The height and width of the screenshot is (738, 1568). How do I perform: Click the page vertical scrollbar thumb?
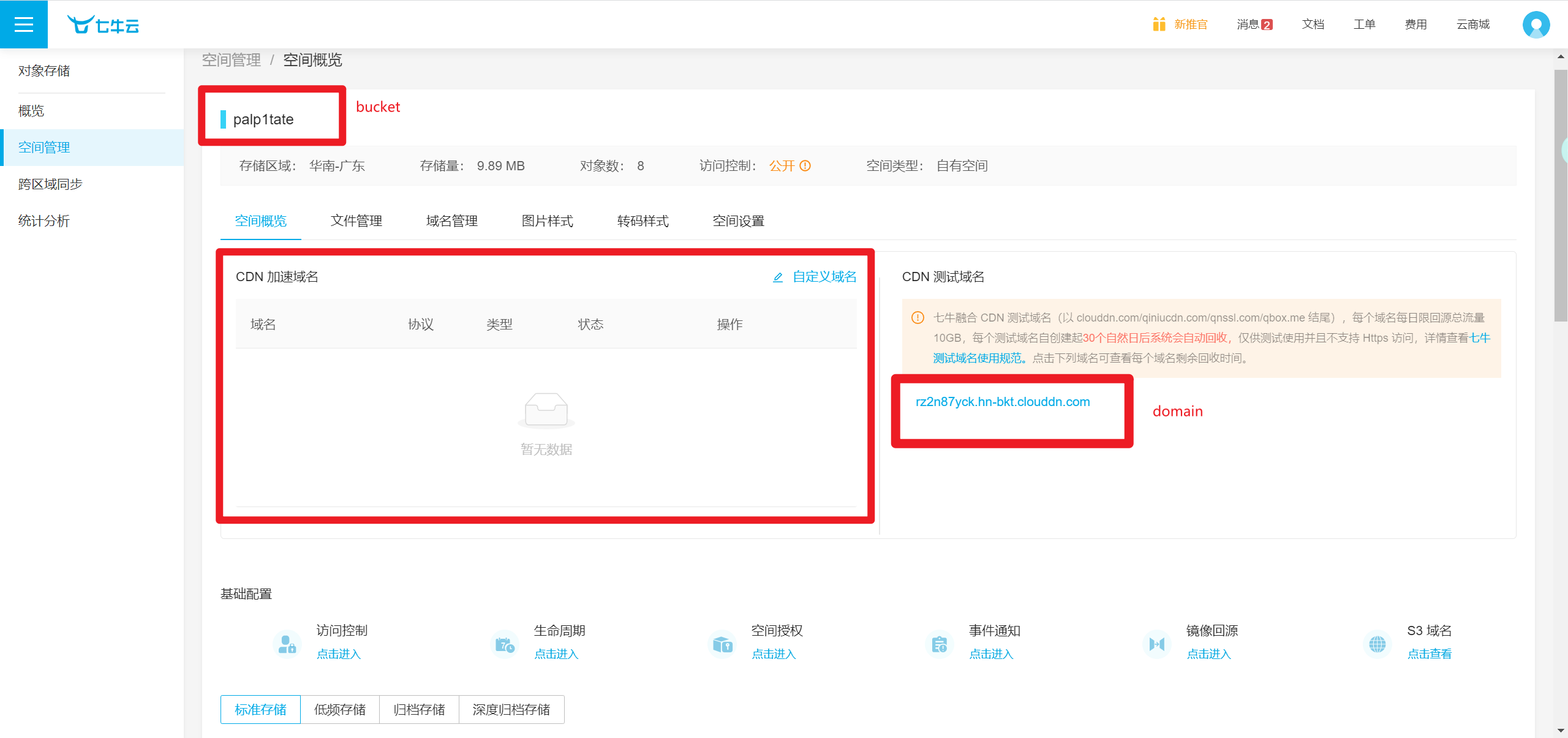point(1560,196)
